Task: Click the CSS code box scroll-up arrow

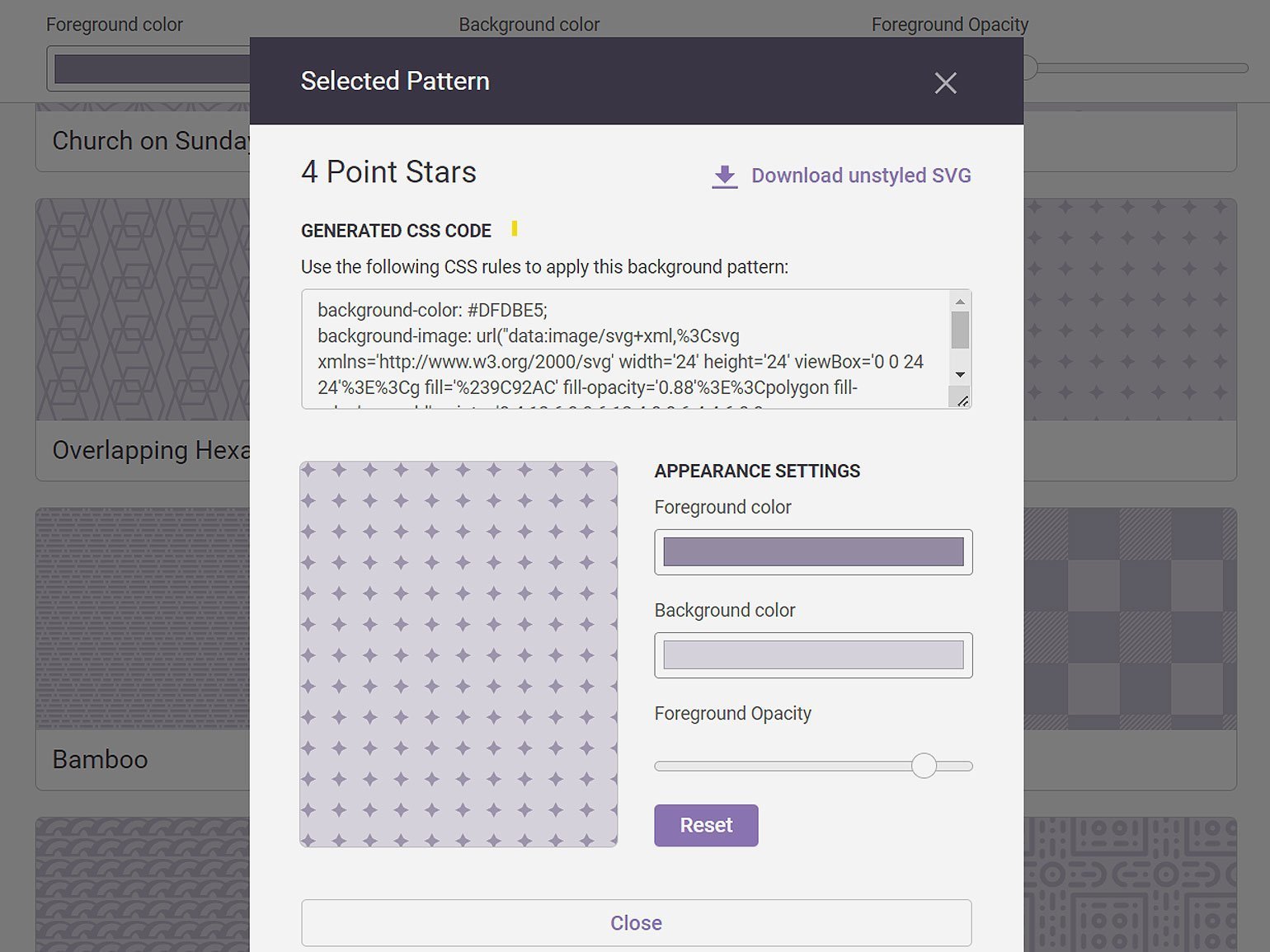Action: pyautogui.click(x=960, y=302)
